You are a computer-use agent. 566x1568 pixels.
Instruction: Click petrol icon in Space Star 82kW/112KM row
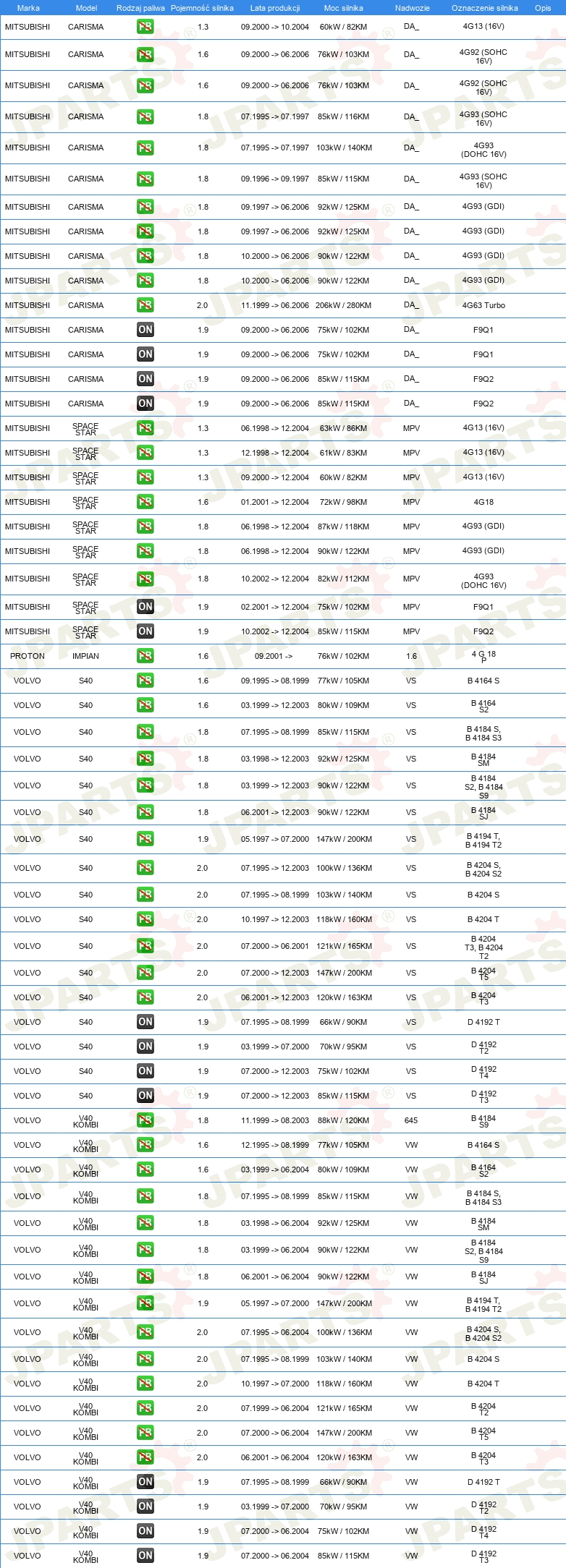(x=145, y=579)
